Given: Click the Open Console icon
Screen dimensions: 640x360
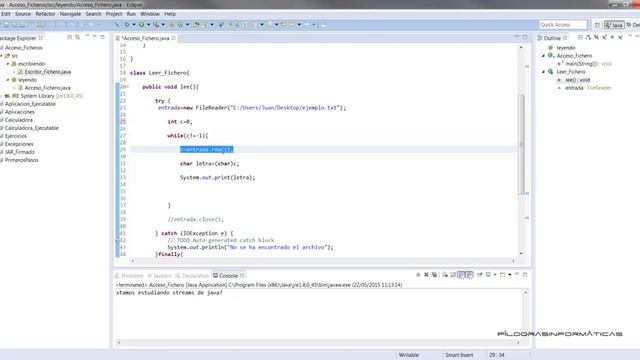Looking at the screenshot, I should point(503,275).
